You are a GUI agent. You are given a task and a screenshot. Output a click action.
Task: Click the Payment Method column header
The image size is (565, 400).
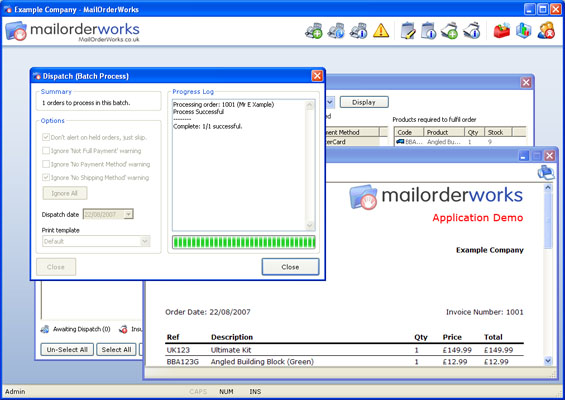tap(352, 132)
